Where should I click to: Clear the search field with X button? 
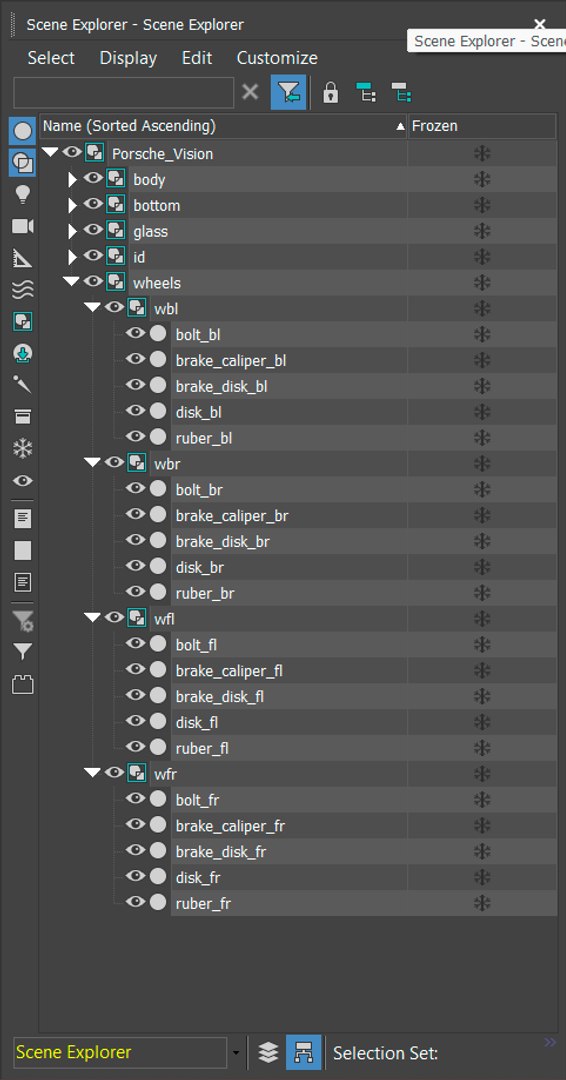[251, 92]
